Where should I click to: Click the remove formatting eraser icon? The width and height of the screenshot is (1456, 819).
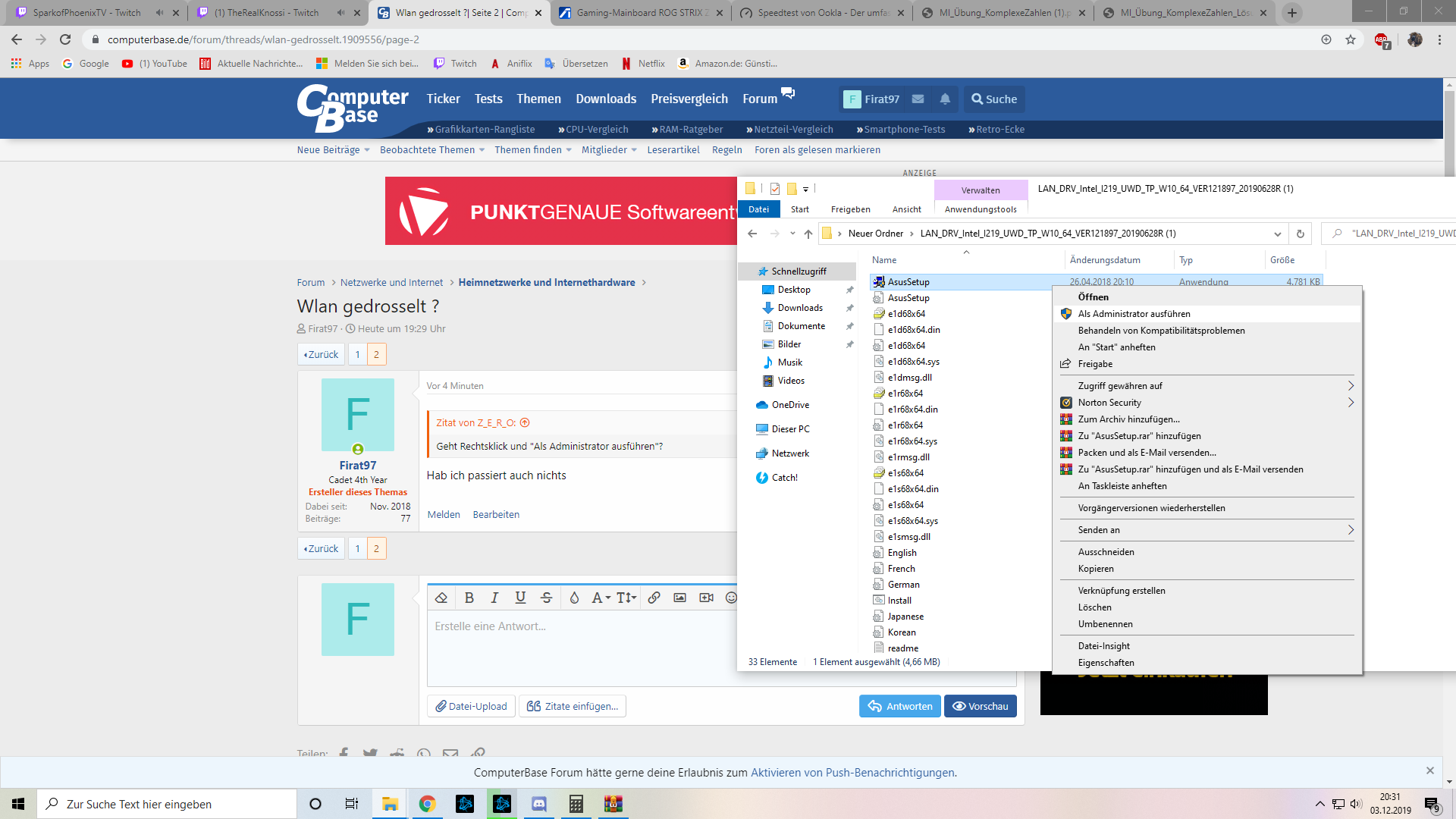(441, 598)
